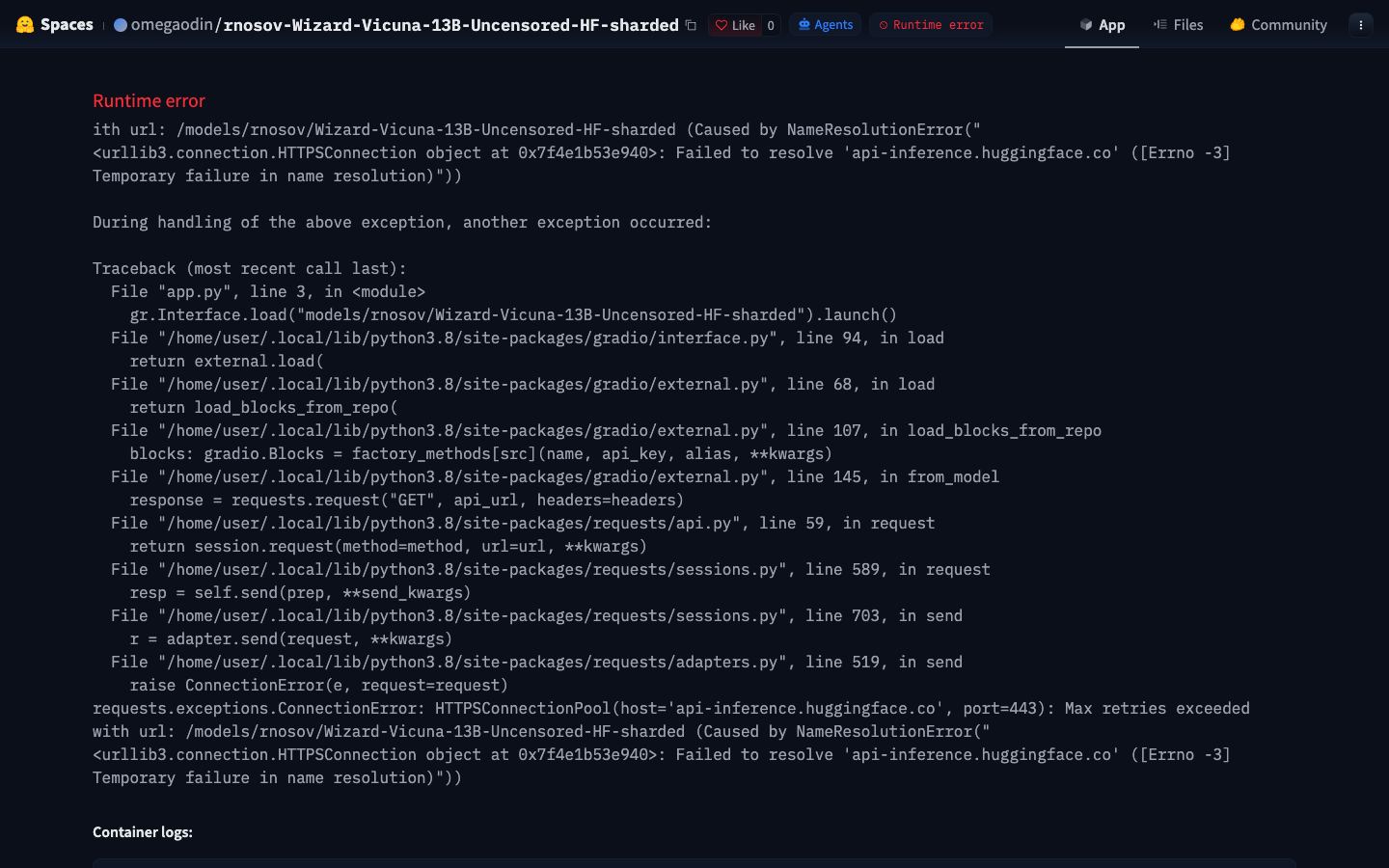Viewport: 1389px width, 868px height.
Task: Click the 'Container logs:' label
Action: click(x=143, y=832)
